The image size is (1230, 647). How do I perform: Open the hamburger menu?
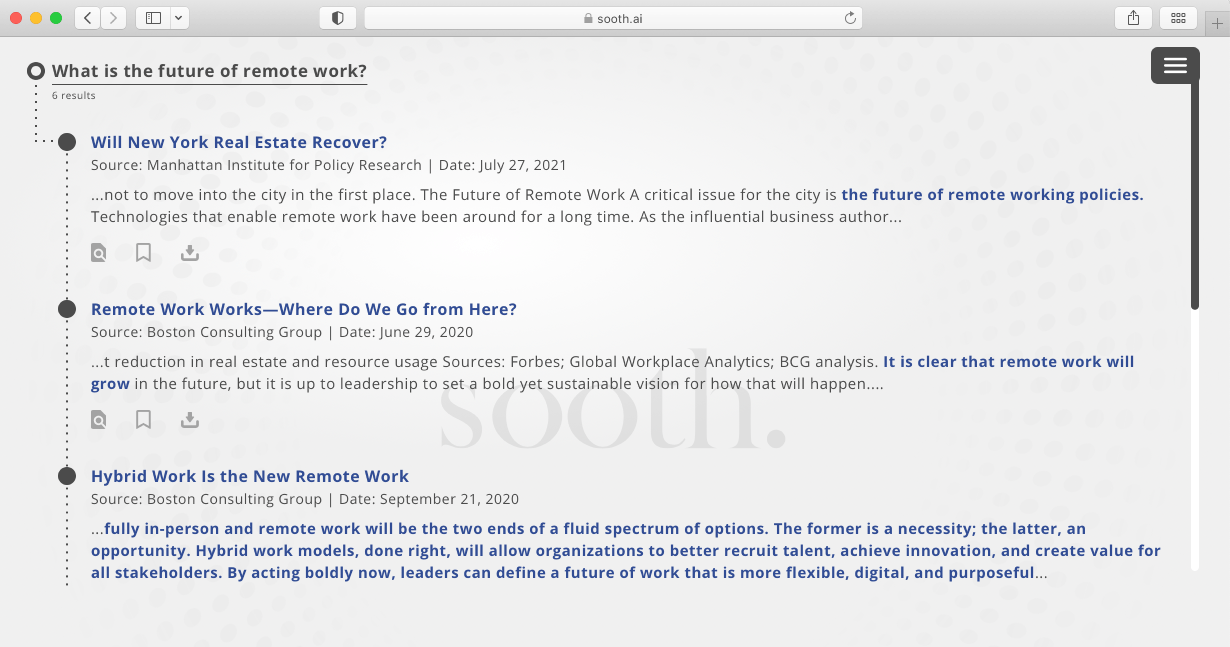(1175, 65)
